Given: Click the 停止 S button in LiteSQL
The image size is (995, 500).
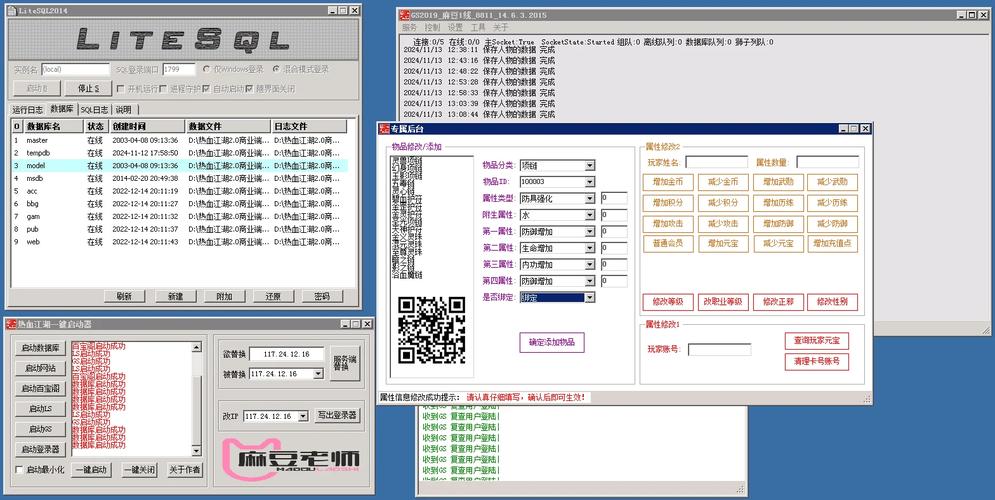Looking at the screenshot, I should pyautogui.click(x=88, y=89).
